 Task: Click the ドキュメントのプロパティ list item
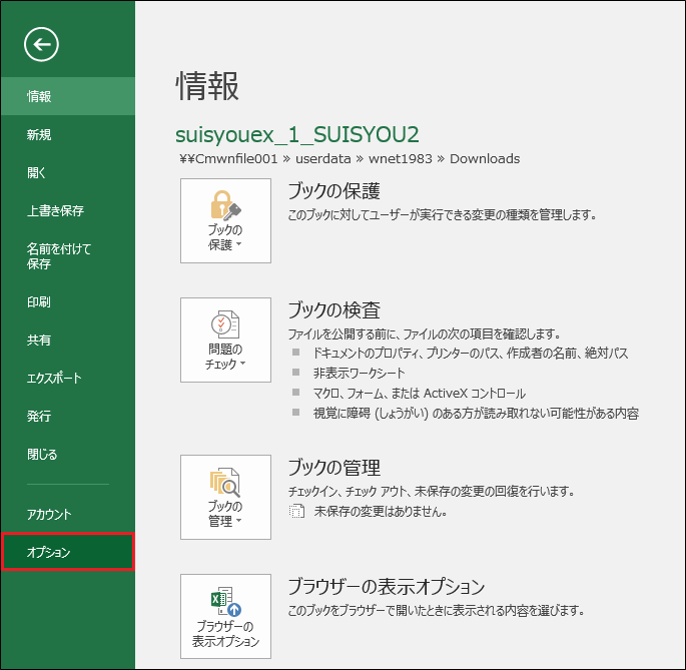coord(470,353)
